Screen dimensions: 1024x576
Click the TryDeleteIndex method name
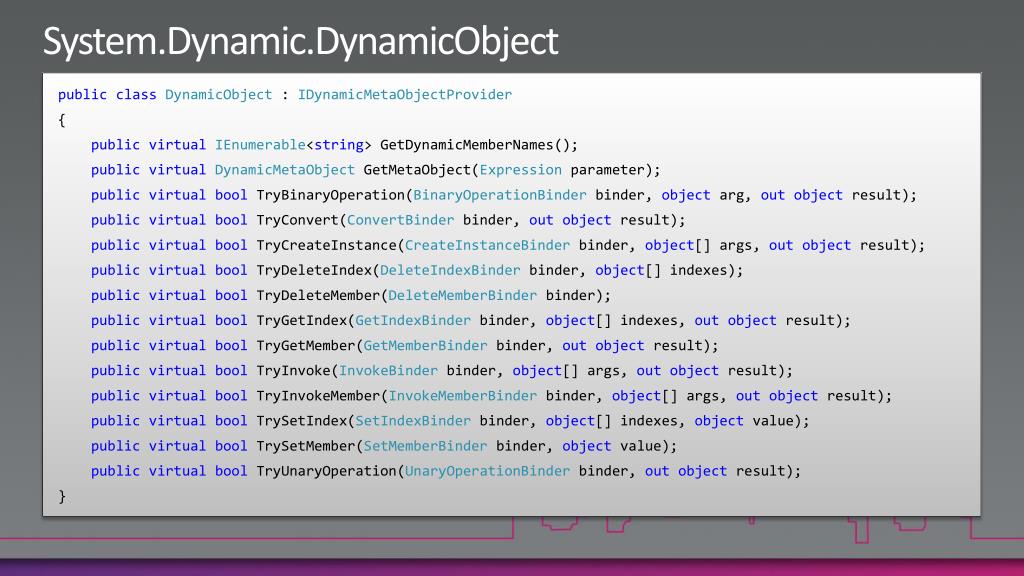coord(314,270)
